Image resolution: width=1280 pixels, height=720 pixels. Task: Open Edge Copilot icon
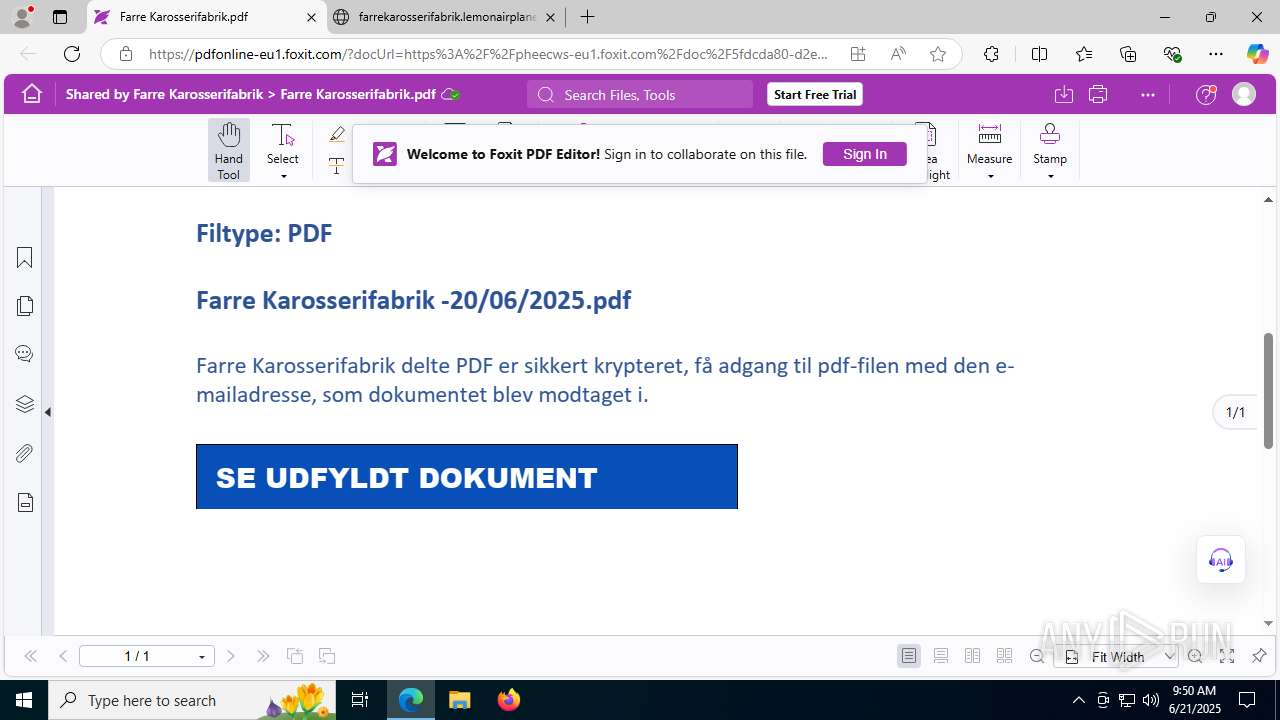(x=1257, y=54)
